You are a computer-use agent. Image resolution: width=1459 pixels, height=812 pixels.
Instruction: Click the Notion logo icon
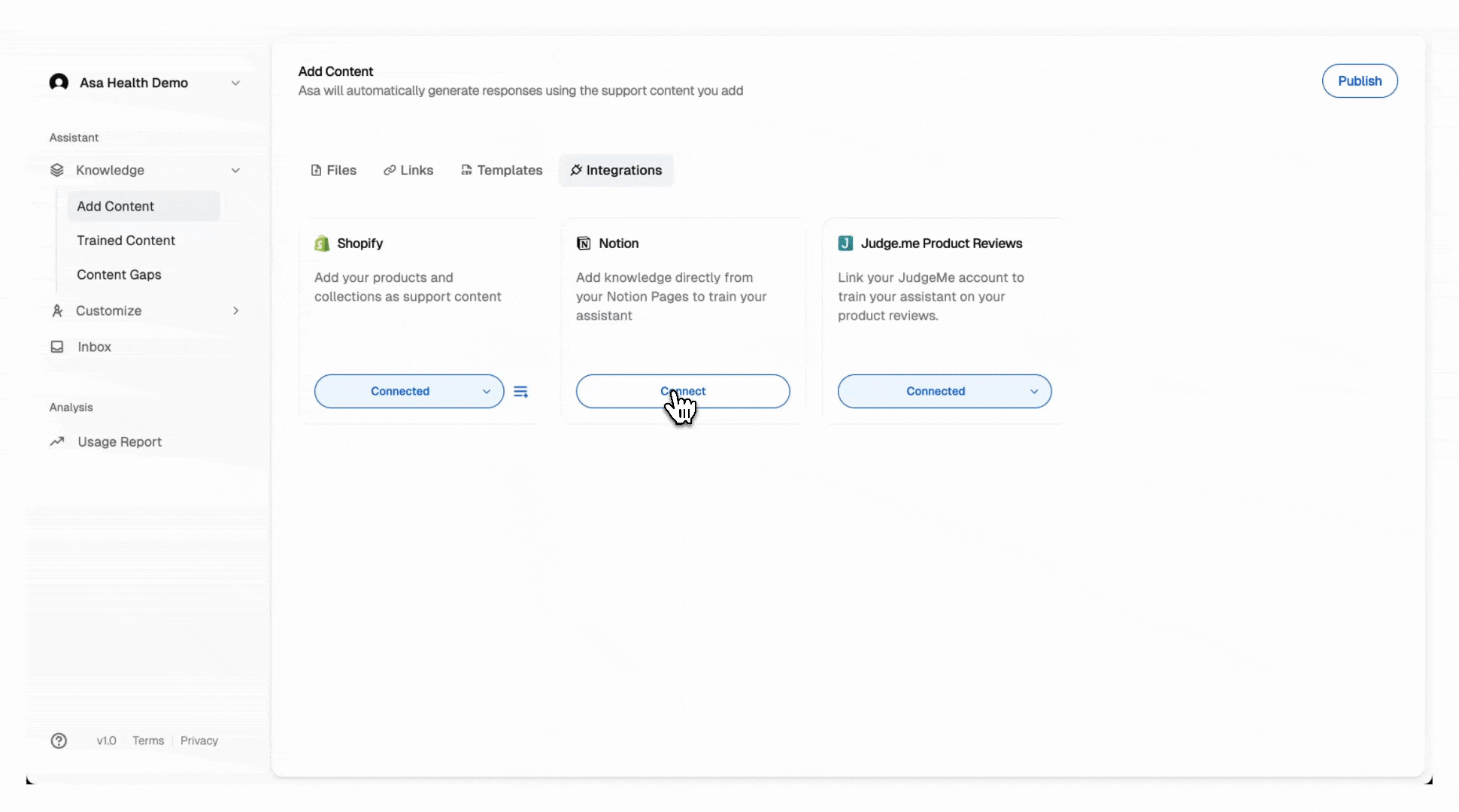click(x=584, y=244)
